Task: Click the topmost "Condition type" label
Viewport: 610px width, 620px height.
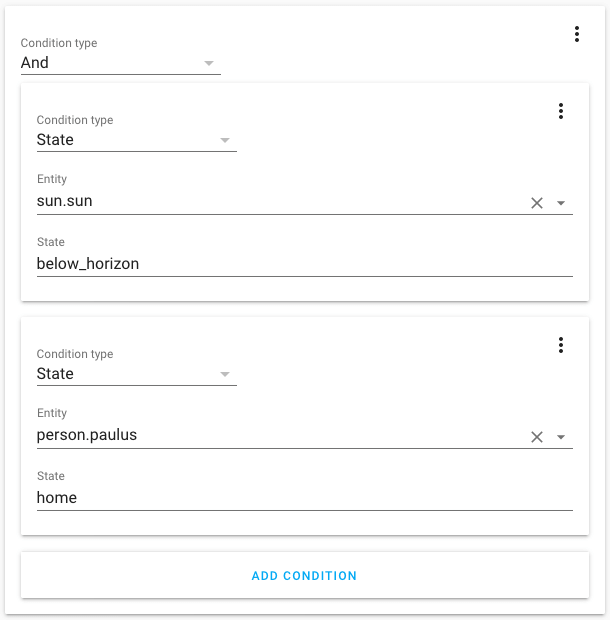Action: [x=59, y=44]
